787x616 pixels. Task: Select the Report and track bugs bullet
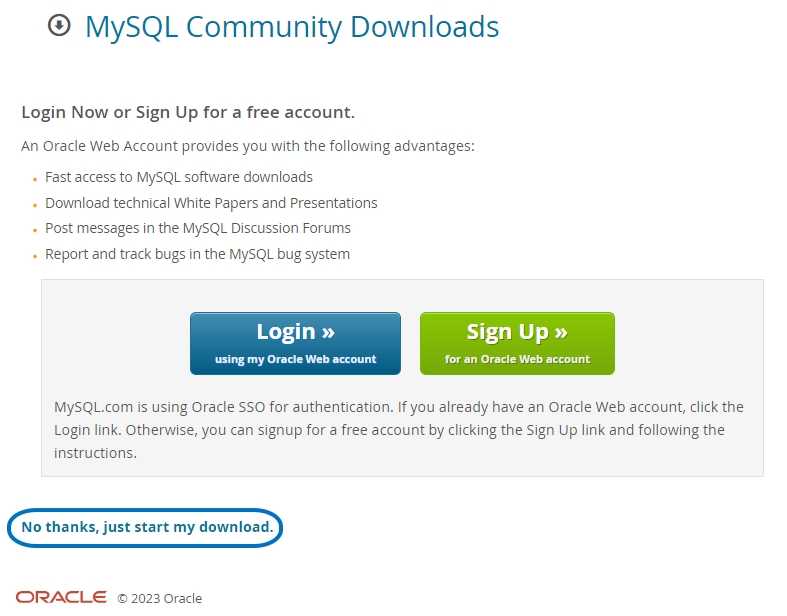pos(197,254)
